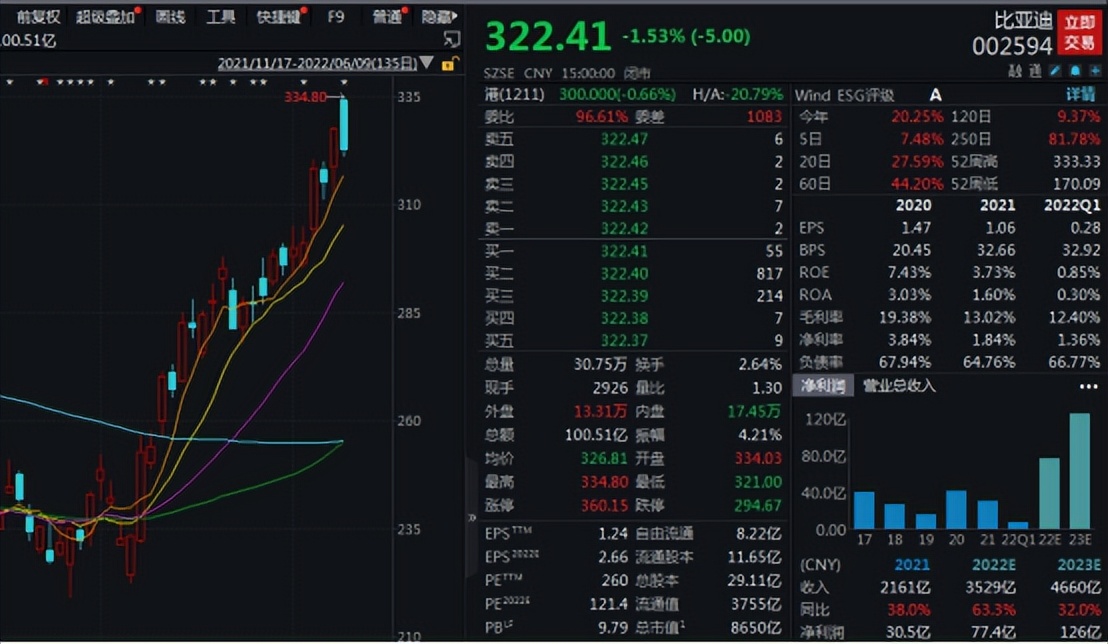Click the 23E bar in profit chart
The height and width of the screenshot is (644, 1108).
[x=1080, y=471]
